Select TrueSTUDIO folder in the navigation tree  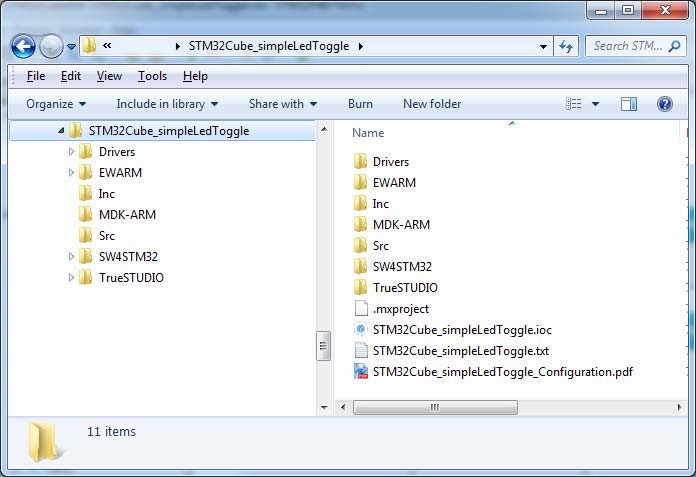(131, 278)
